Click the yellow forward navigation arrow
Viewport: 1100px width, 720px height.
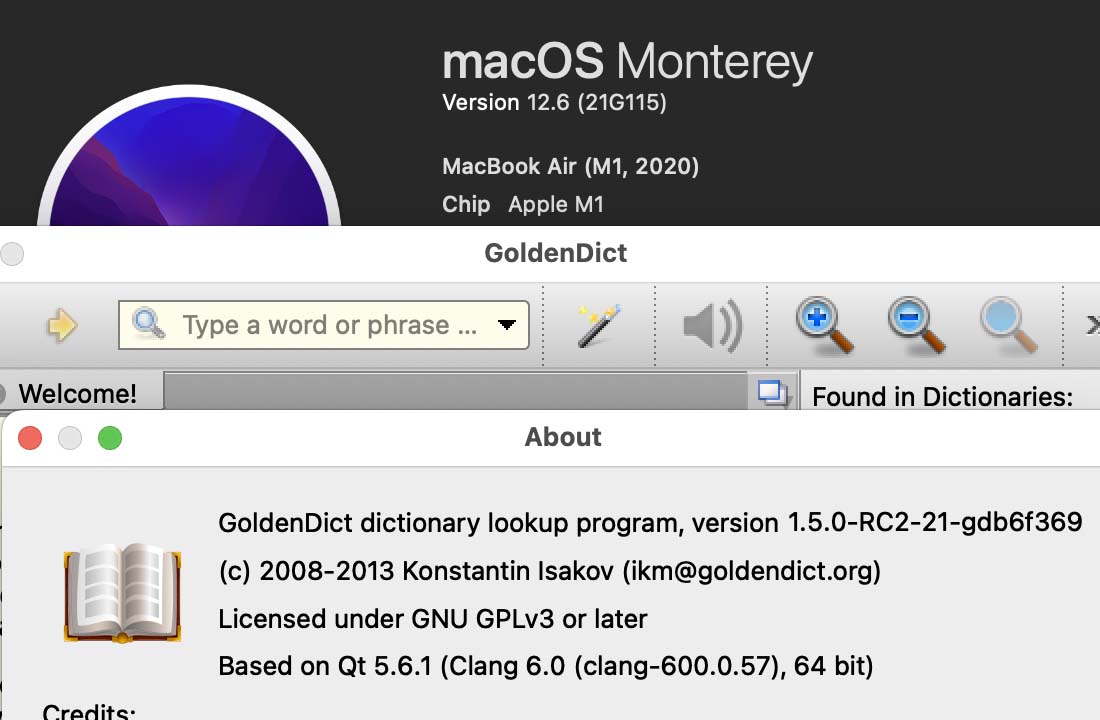click(62, 325)
